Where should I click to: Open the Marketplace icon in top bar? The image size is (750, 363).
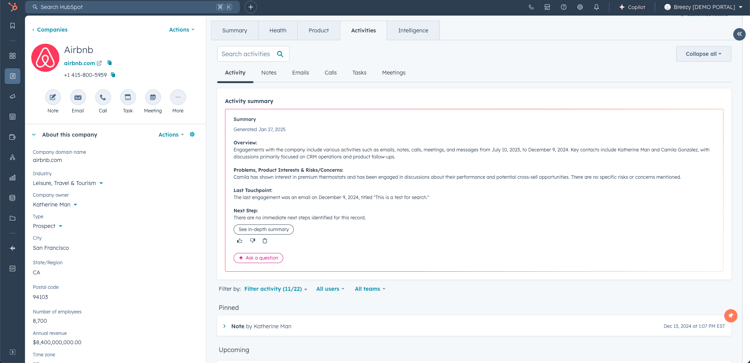click(x=547, y=7)
